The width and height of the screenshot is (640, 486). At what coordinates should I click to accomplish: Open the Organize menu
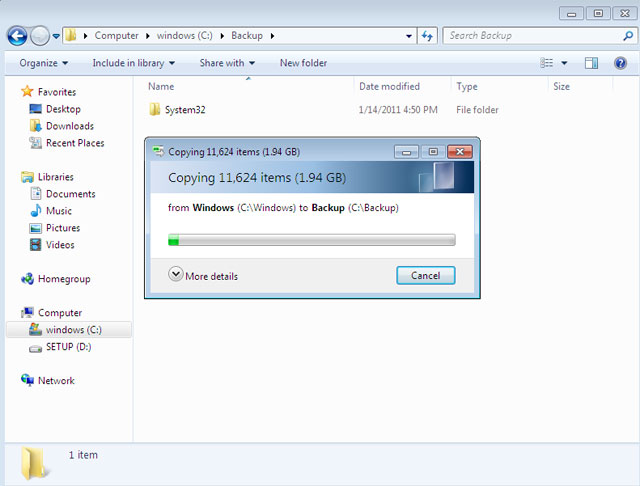[x=44, y=63]
